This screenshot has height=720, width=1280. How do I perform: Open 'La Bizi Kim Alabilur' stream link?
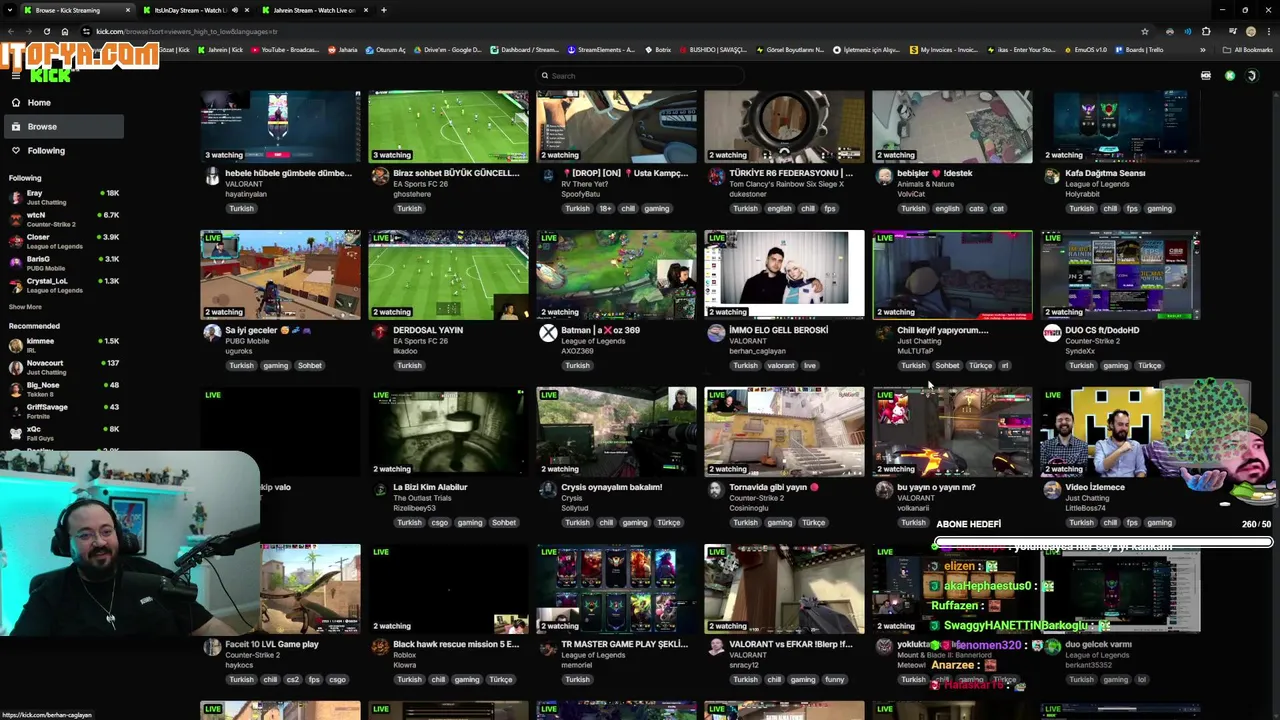pyautogui.click(x=430, y=487)
